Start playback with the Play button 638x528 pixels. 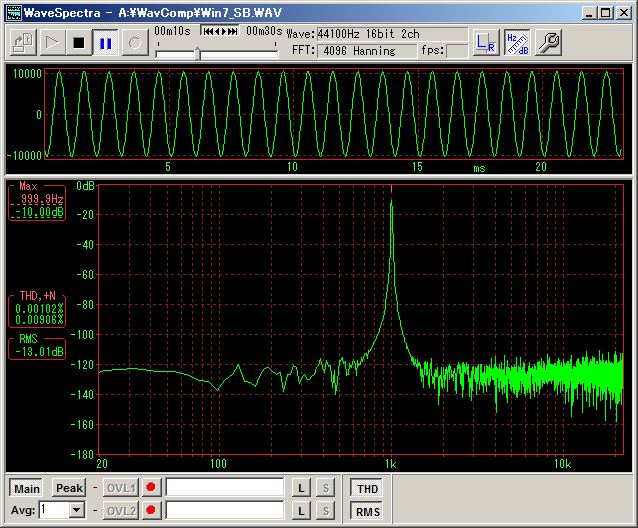point(52,42)
